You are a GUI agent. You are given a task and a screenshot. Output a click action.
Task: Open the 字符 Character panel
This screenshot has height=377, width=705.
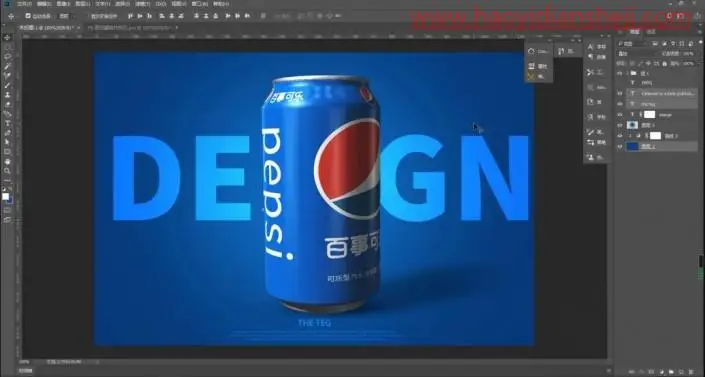coord(596,47)
